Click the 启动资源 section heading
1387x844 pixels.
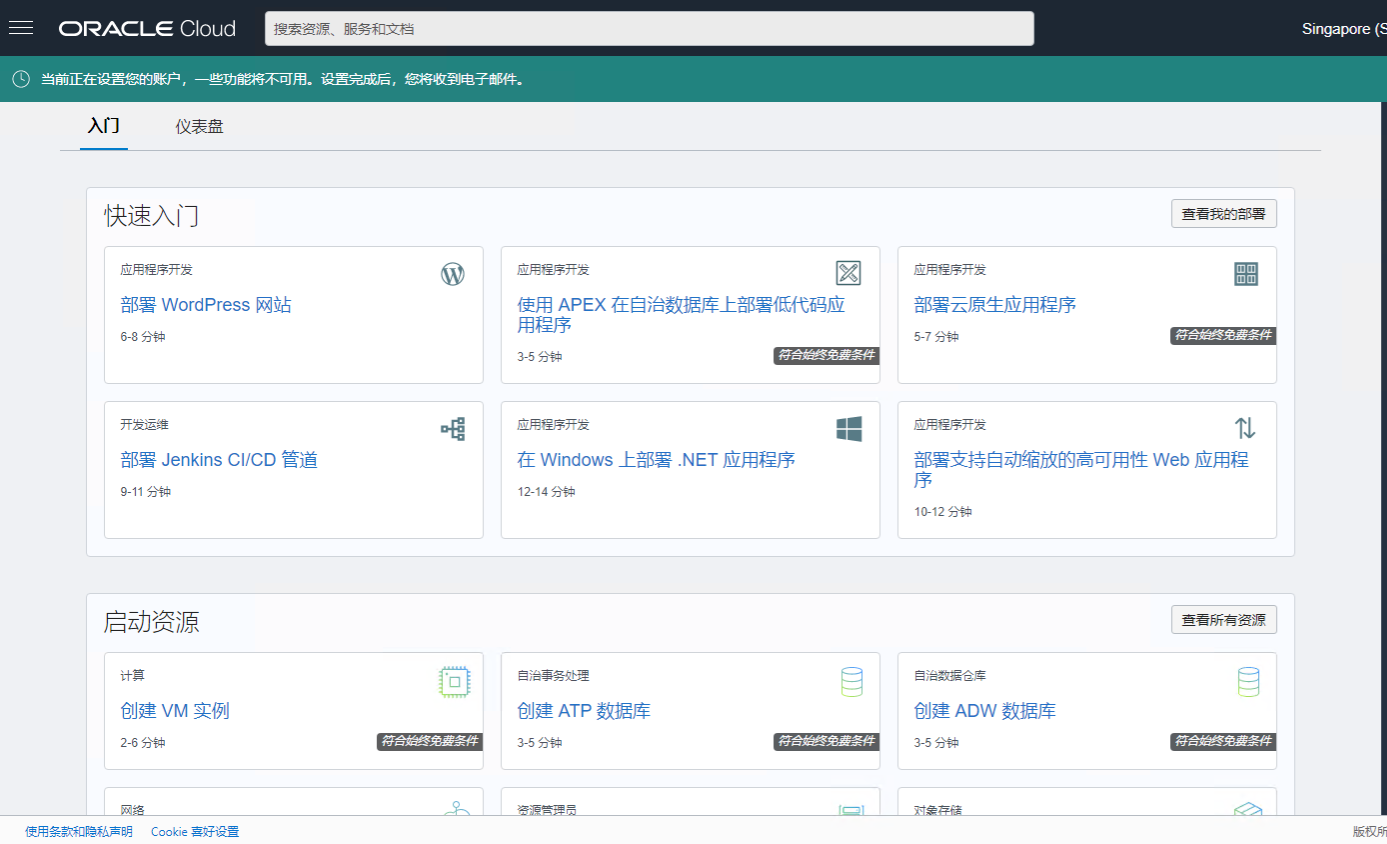tap(152, 622)
